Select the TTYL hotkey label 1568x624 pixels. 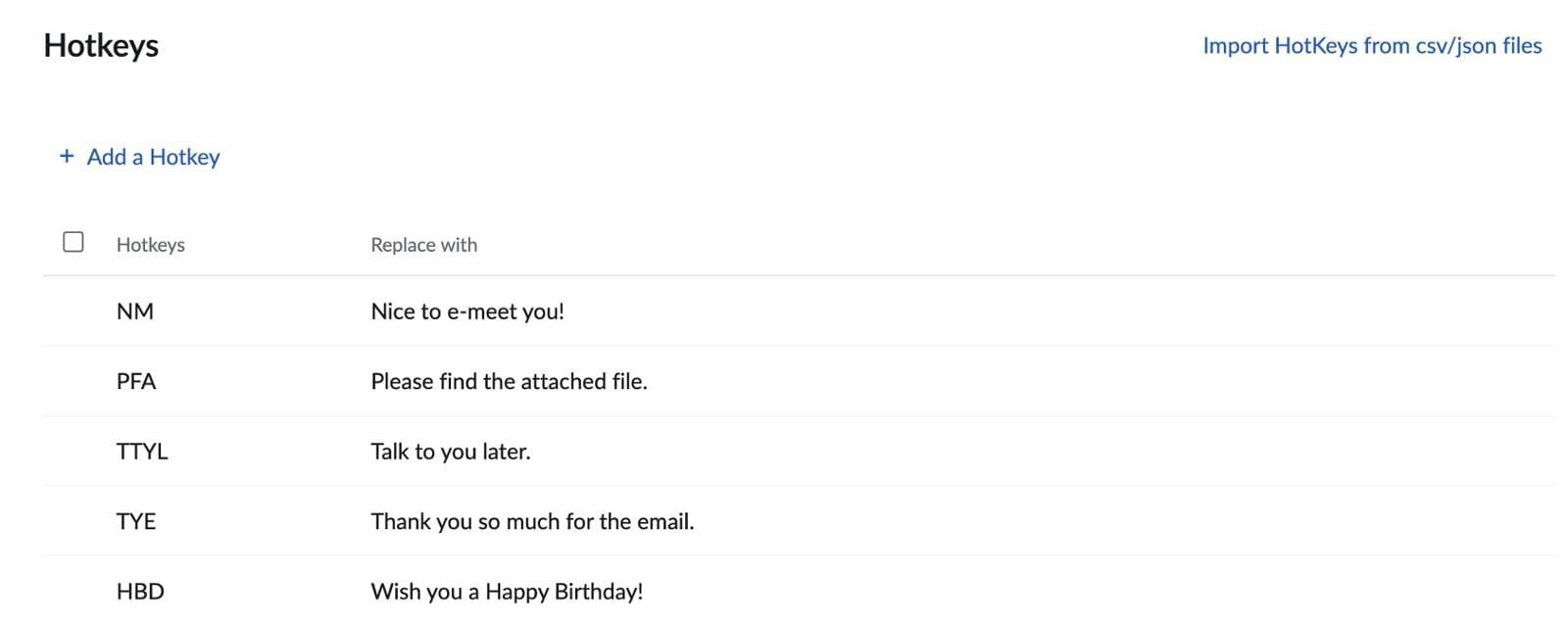point(143,452)
